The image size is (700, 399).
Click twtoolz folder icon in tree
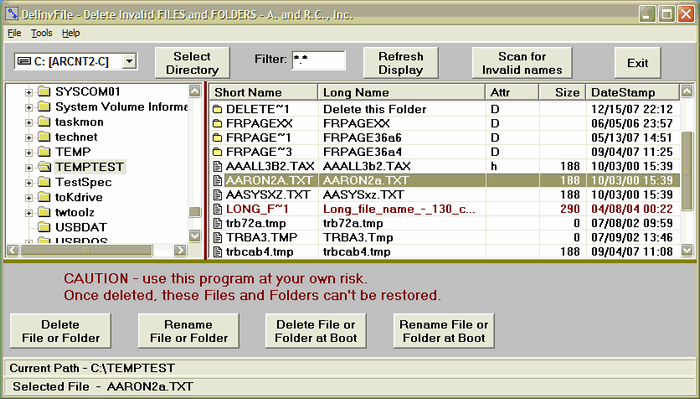(x=44, y=212)
